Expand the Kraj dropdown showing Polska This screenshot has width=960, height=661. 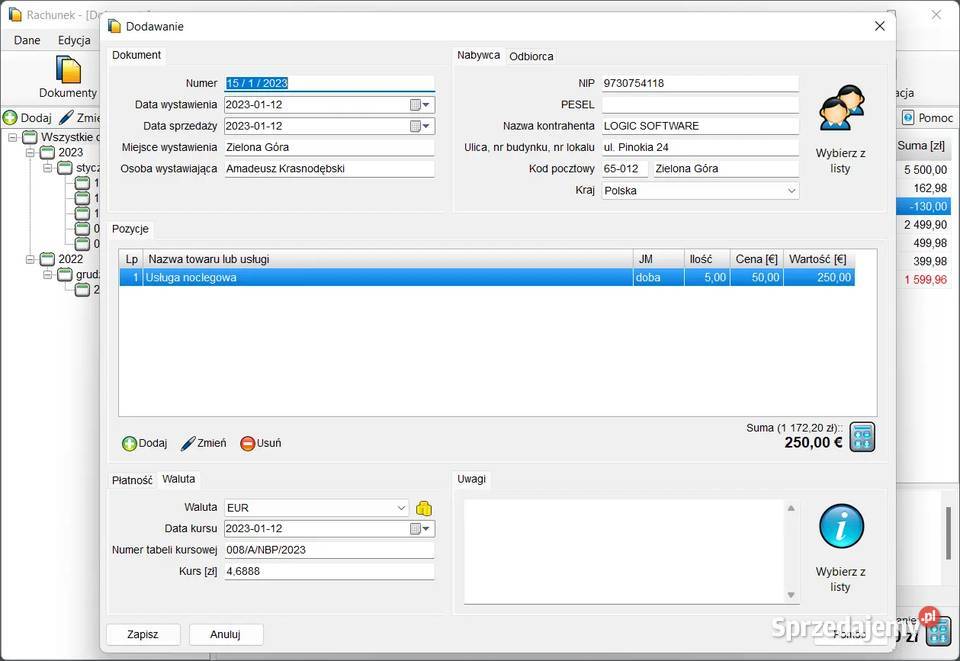click(791, 190)
